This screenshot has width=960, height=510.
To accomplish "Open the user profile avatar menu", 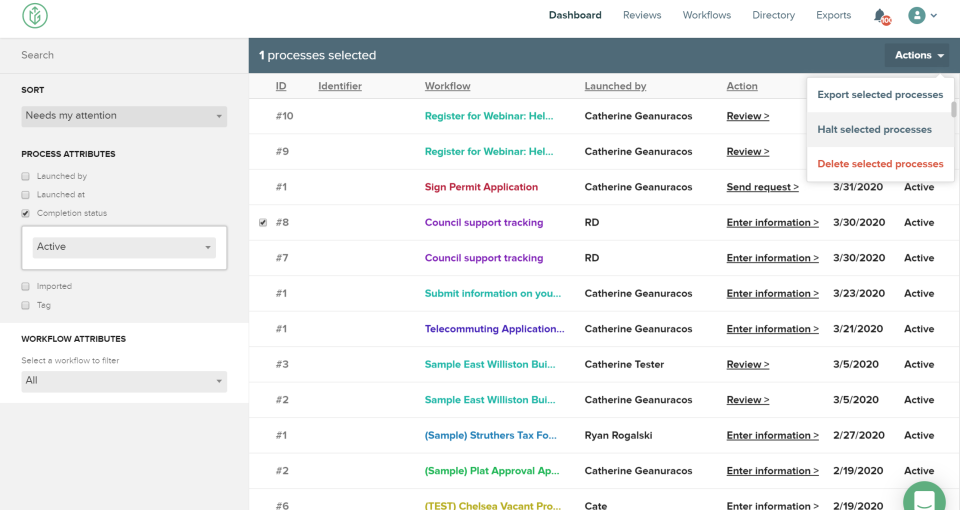I will pos(917,15).
